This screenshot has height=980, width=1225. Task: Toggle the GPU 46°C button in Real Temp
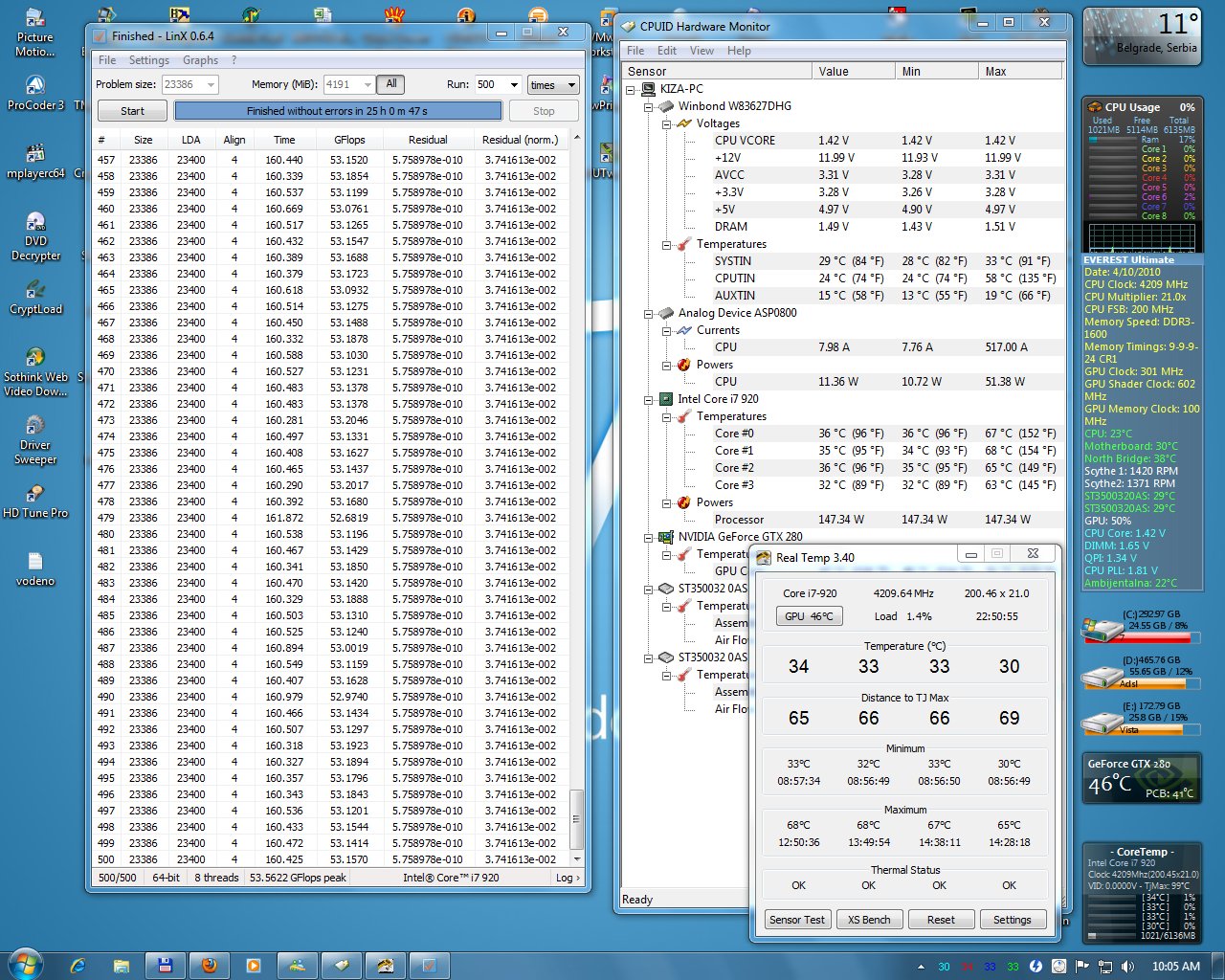tap(809, 616)
